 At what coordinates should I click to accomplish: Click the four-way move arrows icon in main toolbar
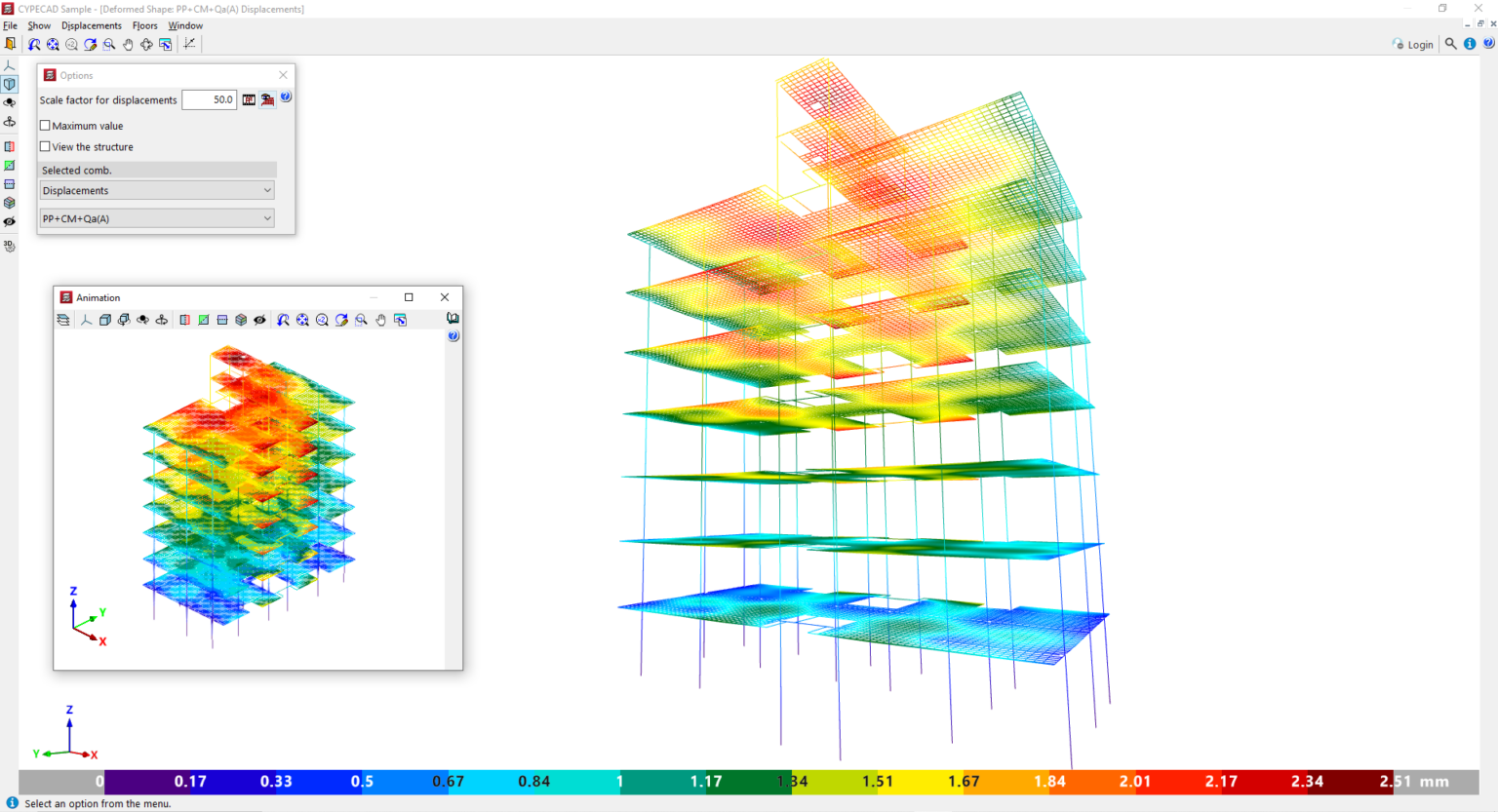(x=146, y=44)
